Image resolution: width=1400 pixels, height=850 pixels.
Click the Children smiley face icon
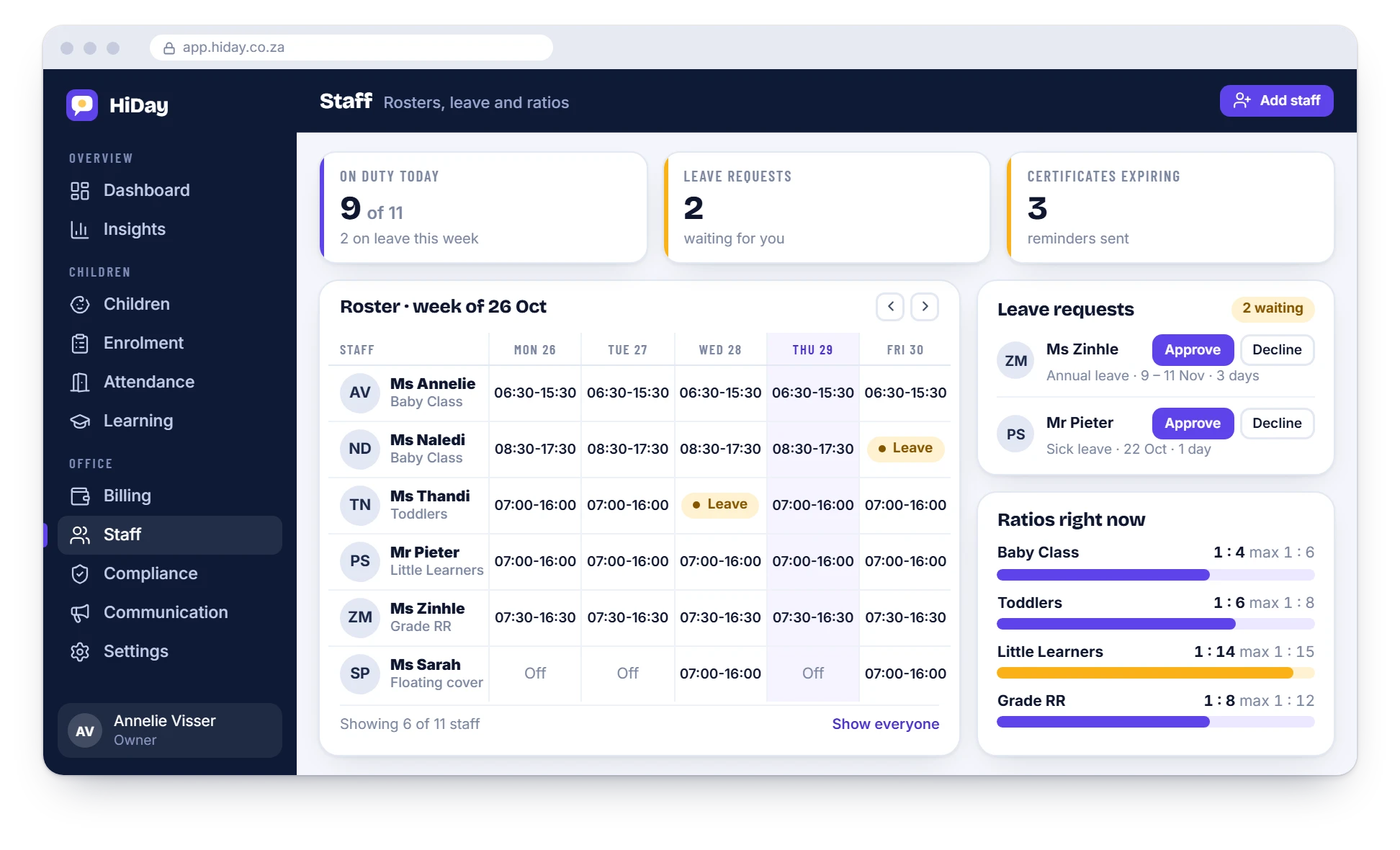80,305
